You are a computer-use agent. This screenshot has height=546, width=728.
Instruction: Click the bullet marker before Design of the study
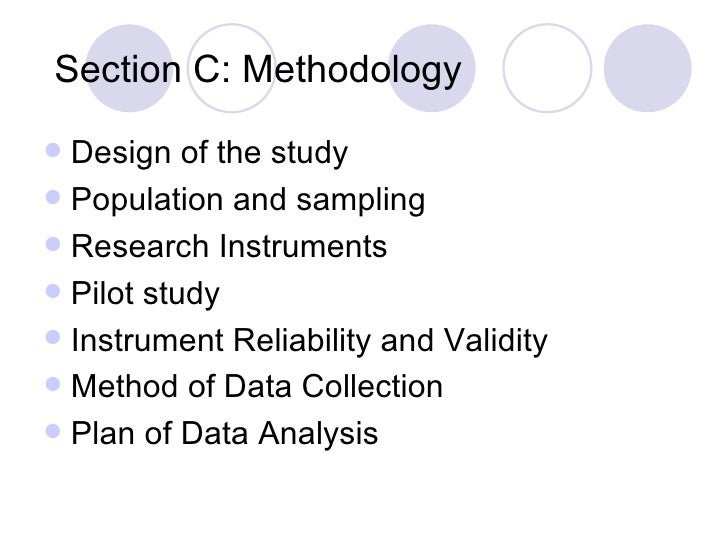60,153
